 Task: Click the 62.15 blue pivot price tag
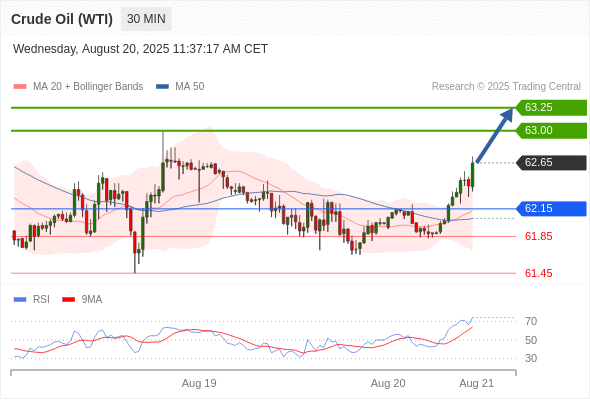(551, 208)
